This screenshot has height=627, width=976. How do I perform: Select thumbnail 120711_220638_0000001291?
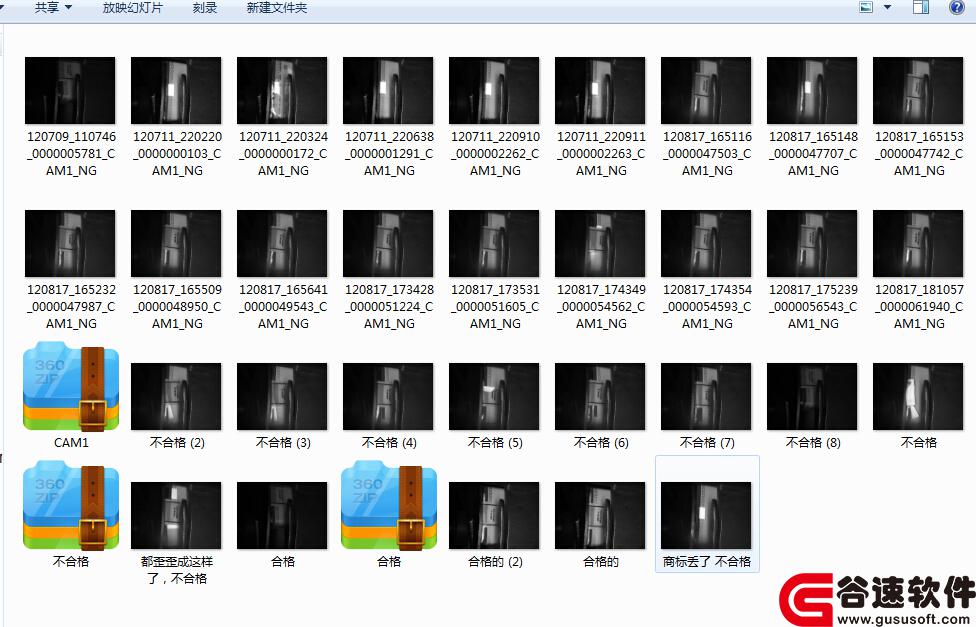click(388, 90)
